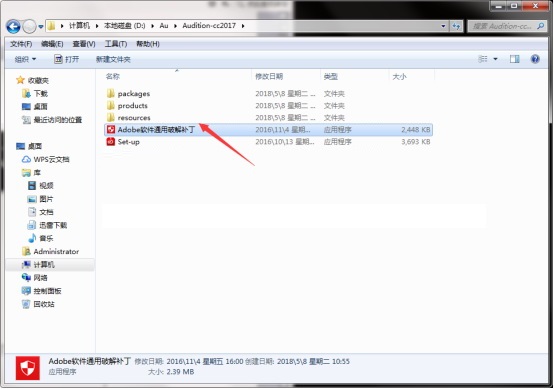The width and height of the screenshot is (554, 389).
Task: Click the 2,448 KB size cell
Action: [x=416, y=130]
